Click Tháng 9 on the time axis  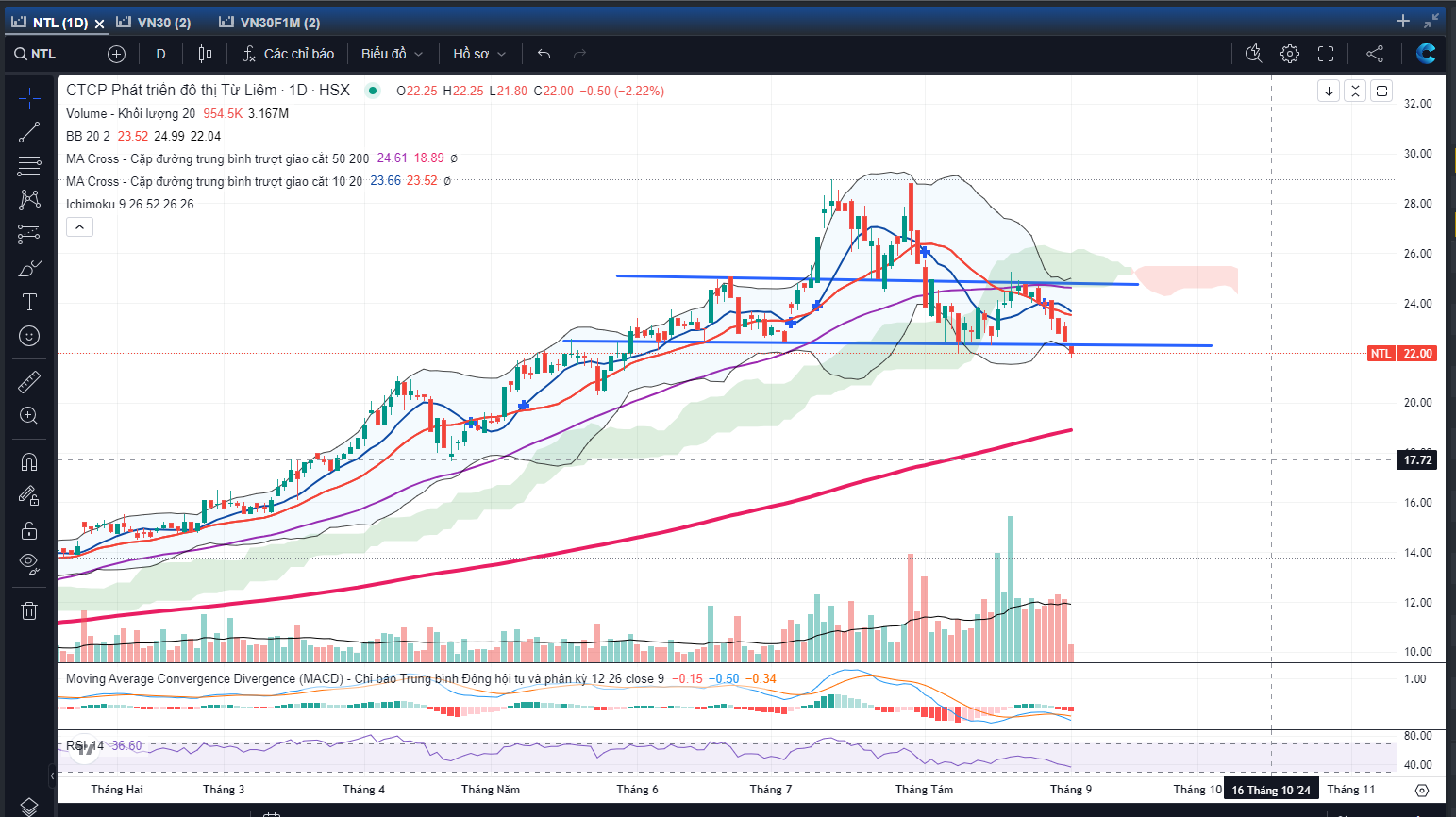pos(1071,790)
